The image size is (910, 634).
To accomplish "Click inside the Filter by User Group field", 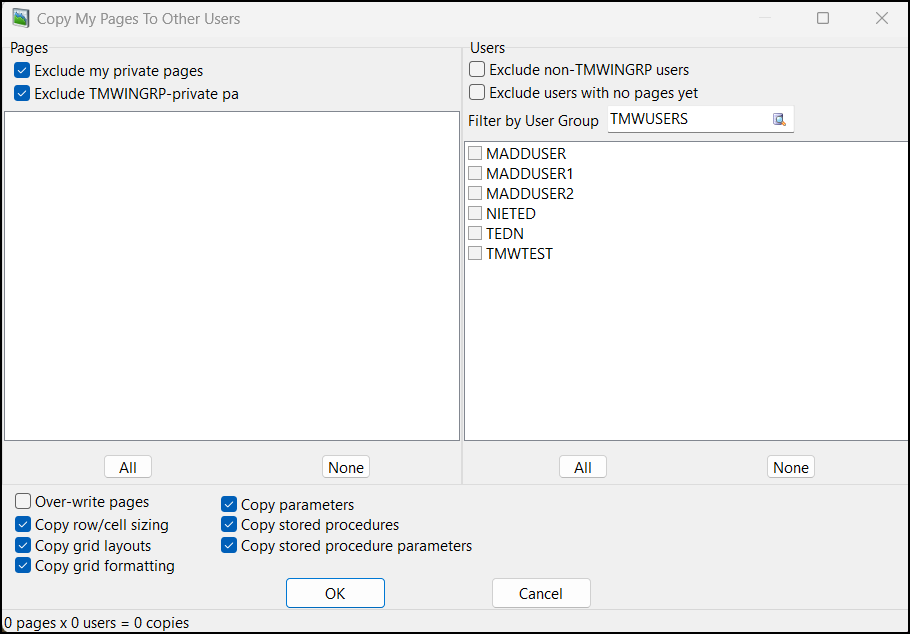I will [690, 118].
